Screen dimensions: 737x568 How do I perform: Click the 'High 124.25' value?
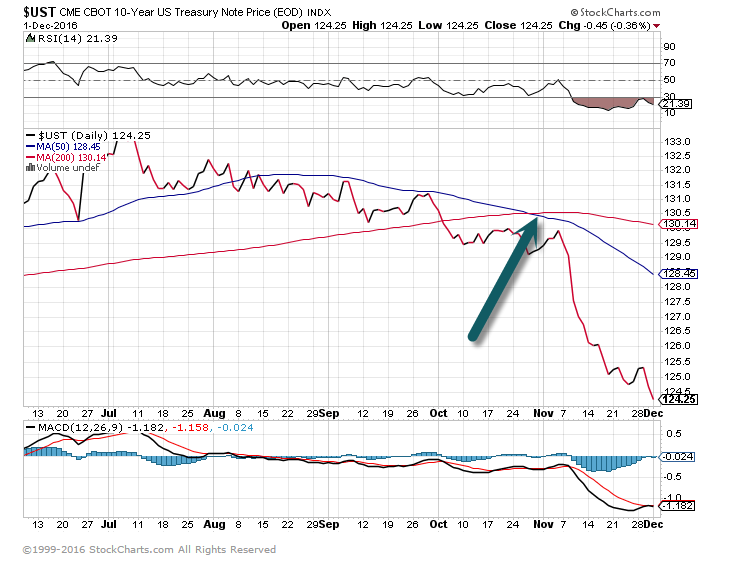(382, 25)
